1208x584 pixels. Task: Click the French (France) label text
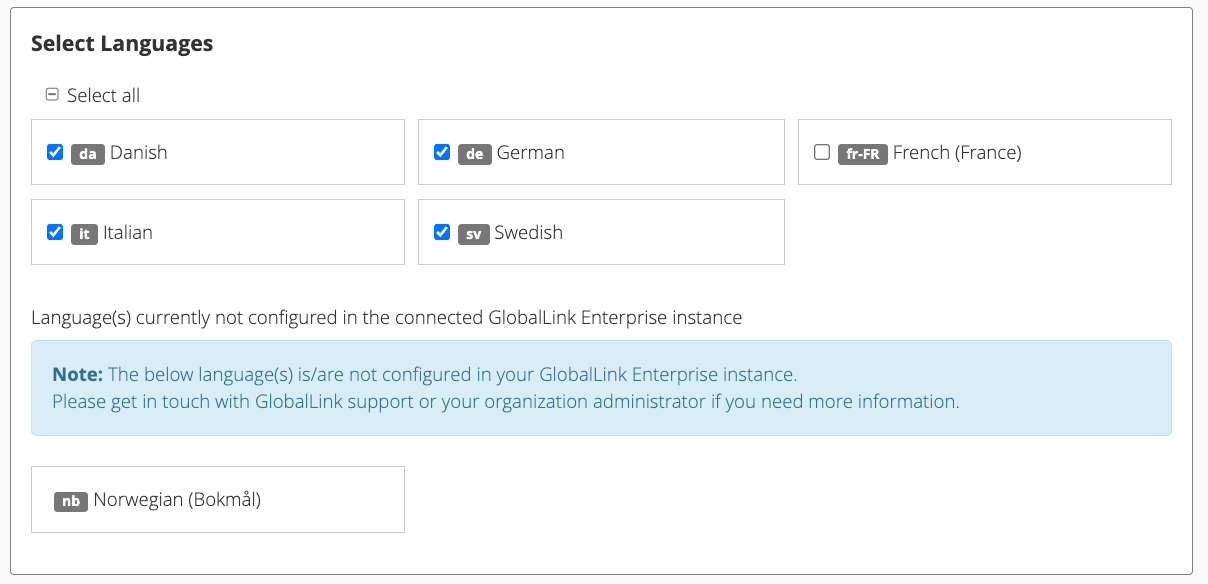pos(957,153)
